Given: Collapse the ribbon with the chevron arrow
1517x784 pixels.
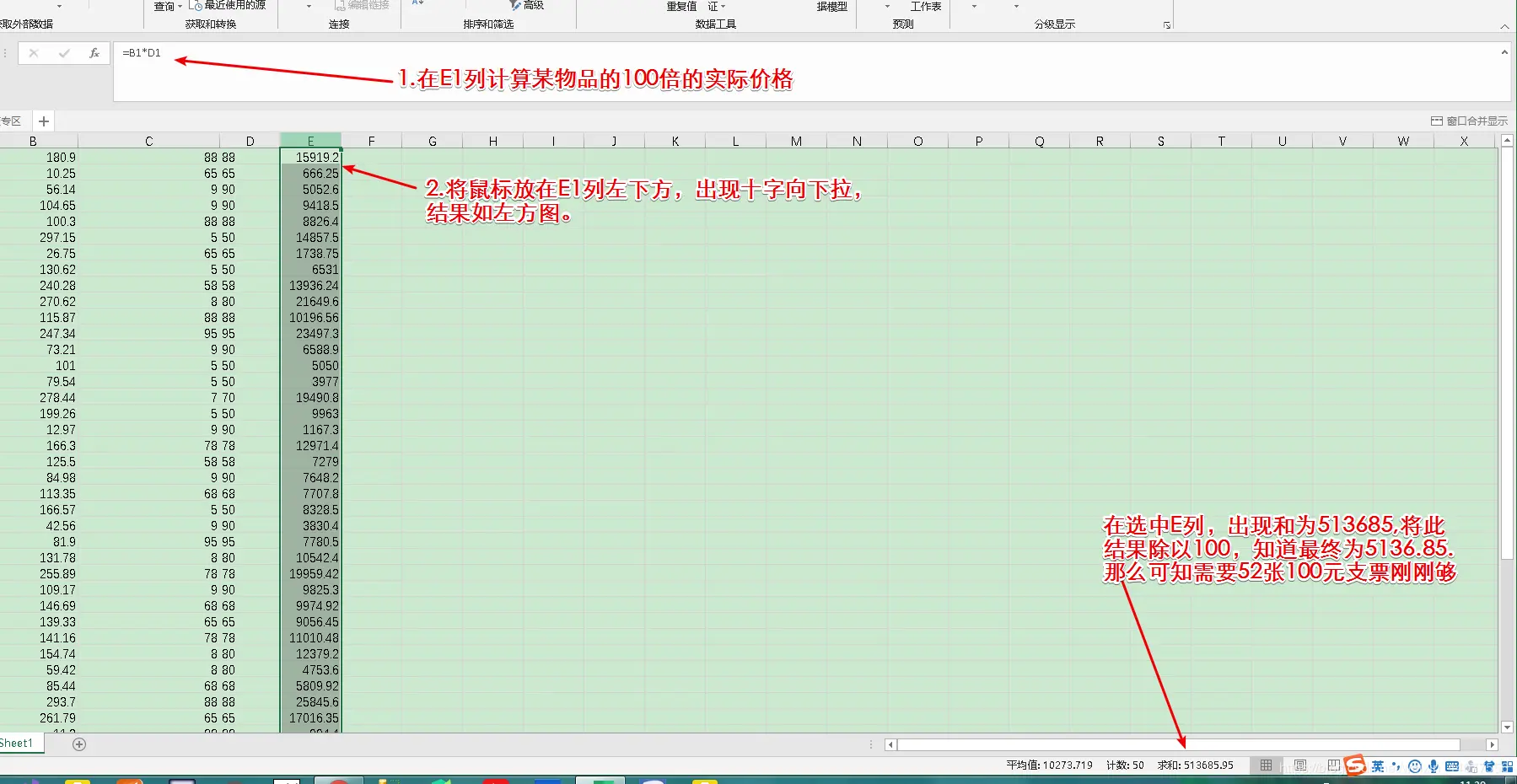Looking at the screenshot, I should [1506, 26].
